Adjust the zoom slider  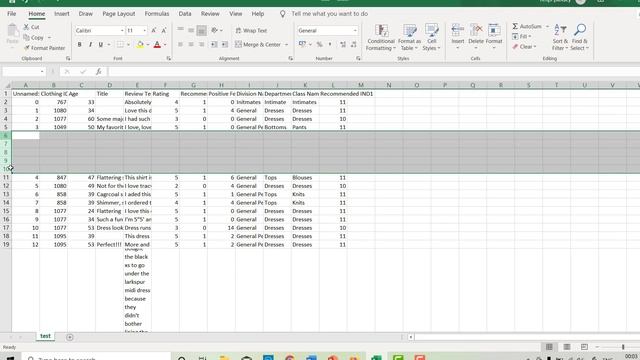click(623, 347)
